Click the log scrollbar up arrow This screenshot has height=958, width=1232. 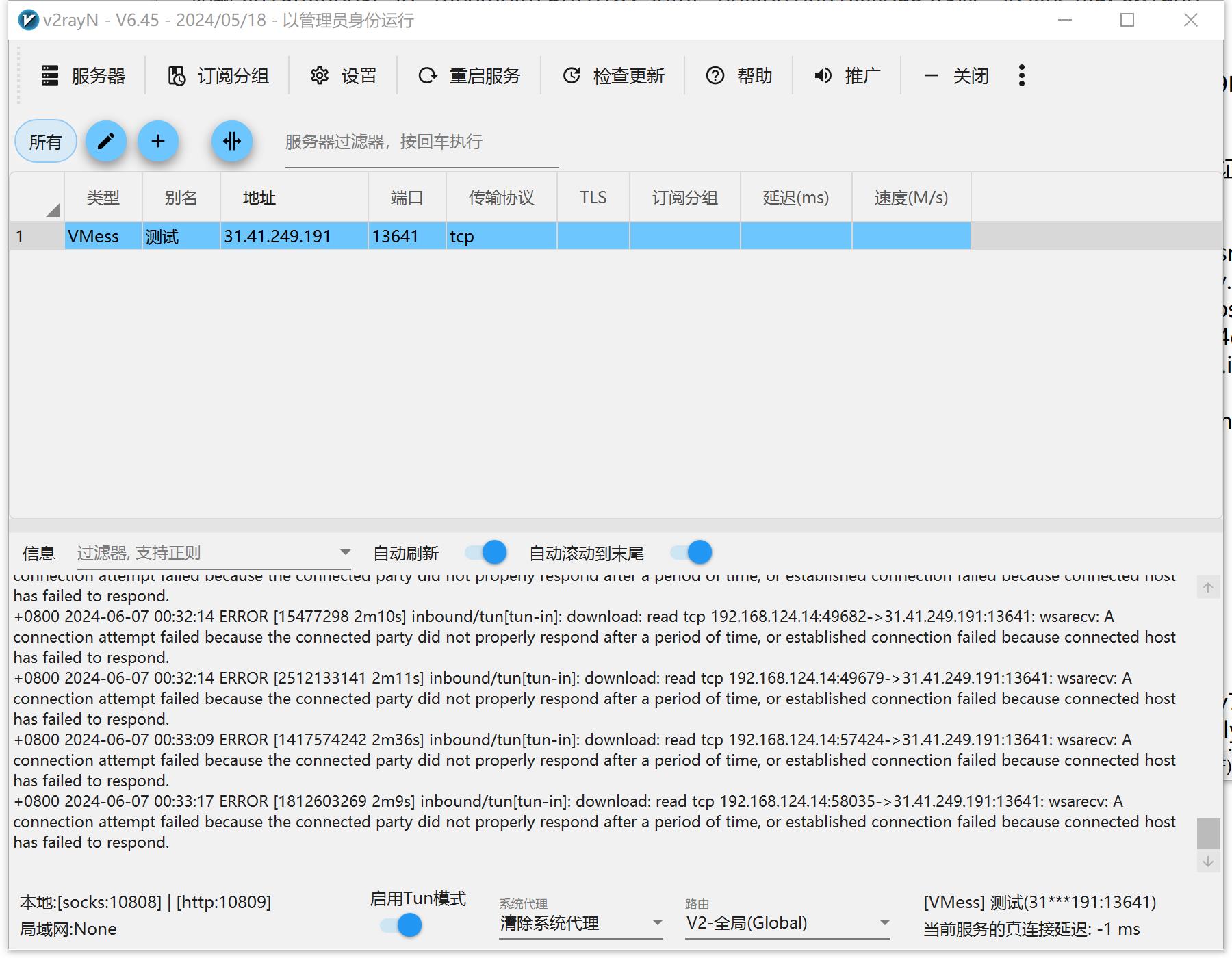point(1208,587)
